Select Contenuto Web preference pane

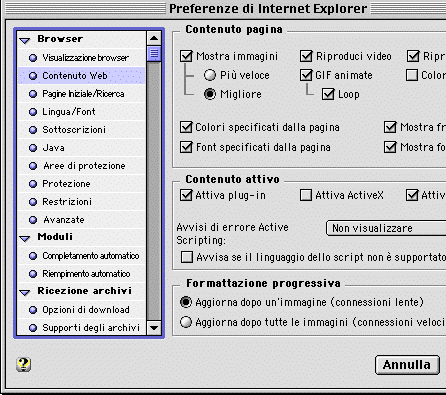82,76
